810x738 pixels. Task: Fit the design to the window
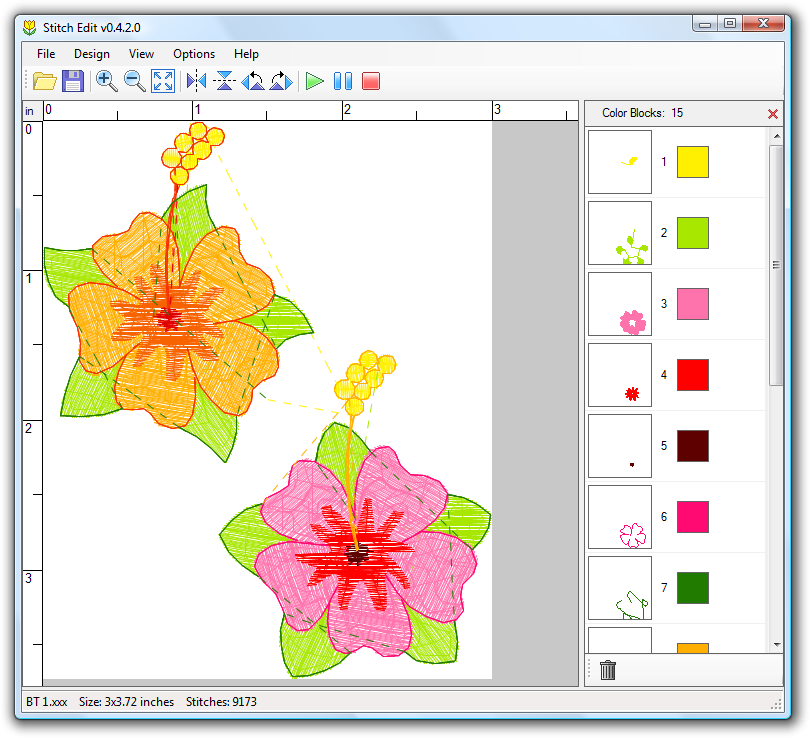tap(162, 81)
